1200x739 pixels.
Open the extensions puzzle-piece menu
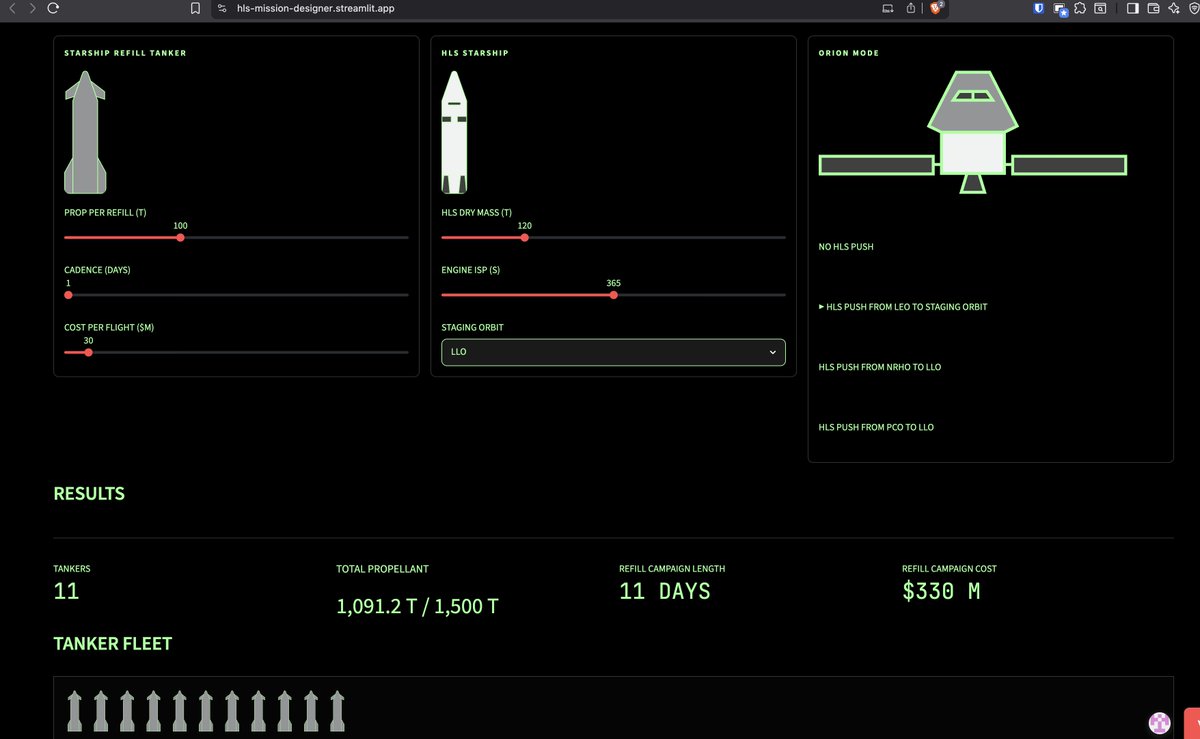point(1081,8)
